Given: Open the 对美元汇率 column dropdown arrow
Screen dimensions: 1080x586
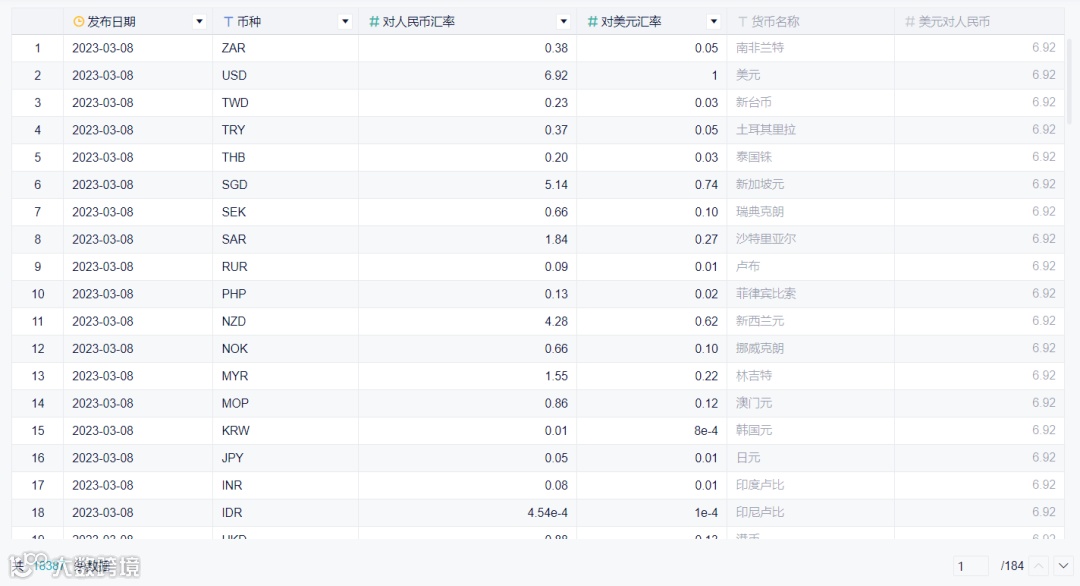Looking at the screenshot, I should coord(714,21).
